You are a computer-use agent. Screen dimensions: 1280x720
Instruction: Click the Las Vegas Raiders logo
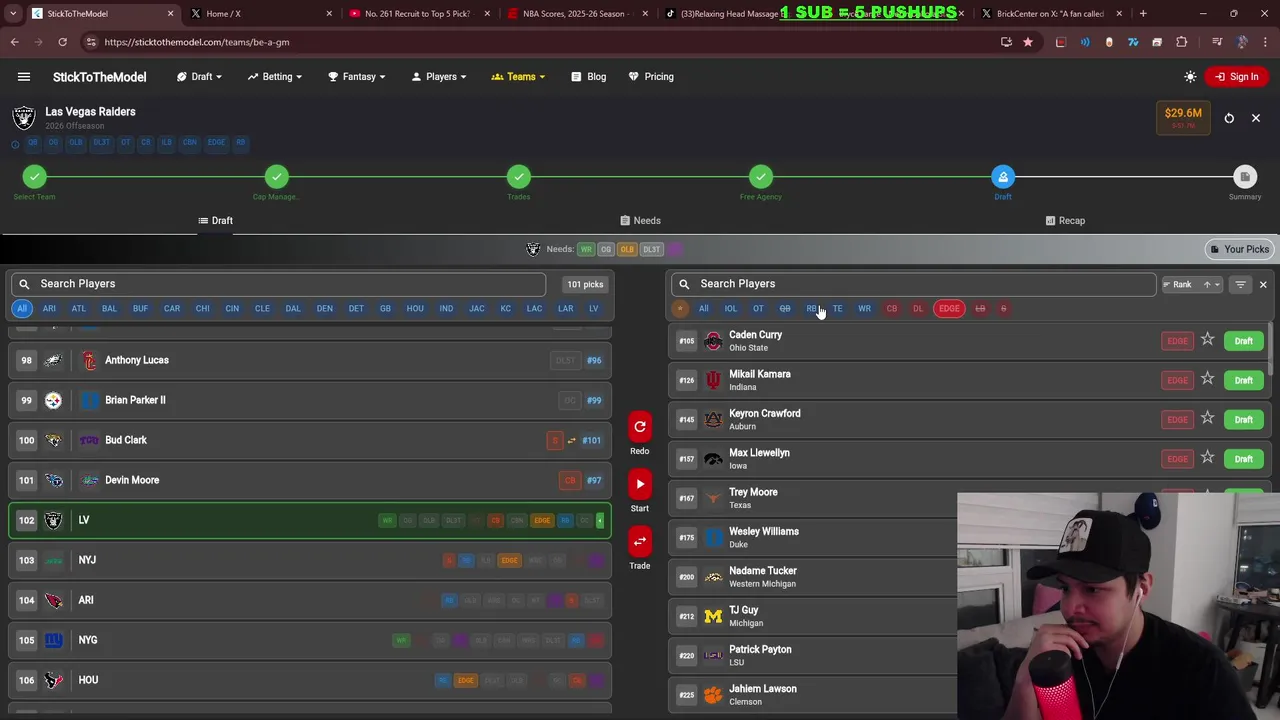click(x=24, y=118)
